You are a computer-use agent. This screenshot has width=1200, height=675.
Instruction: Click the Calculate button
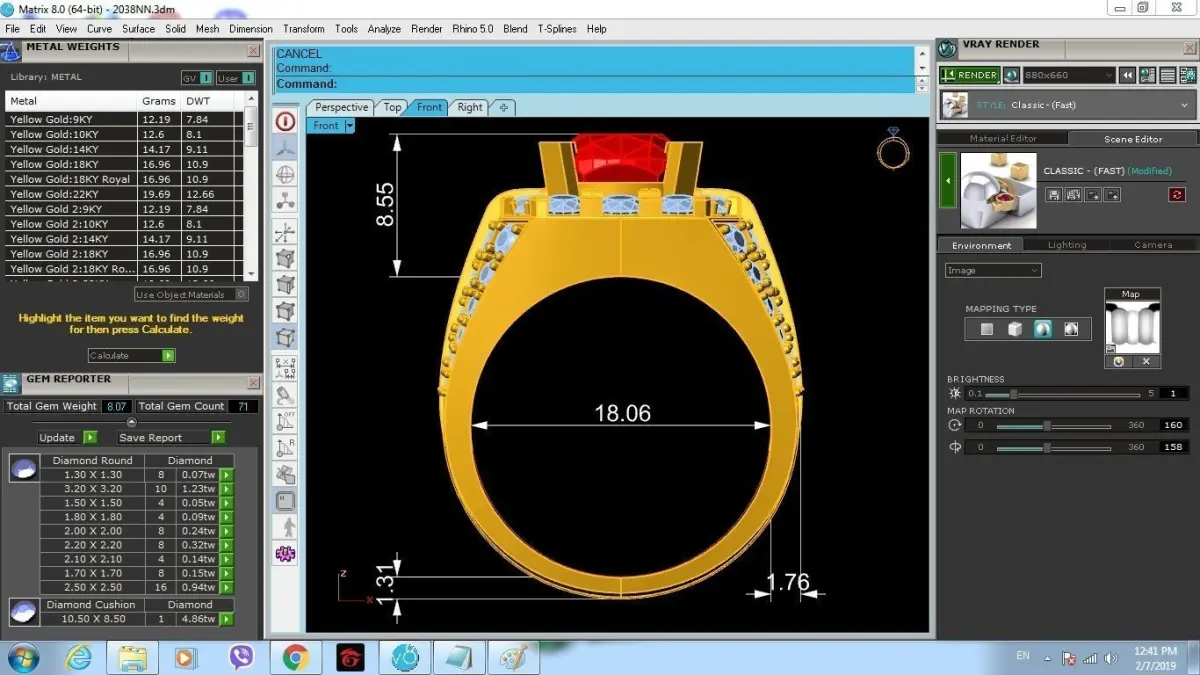pyautogui.click(x=131, y=355)
